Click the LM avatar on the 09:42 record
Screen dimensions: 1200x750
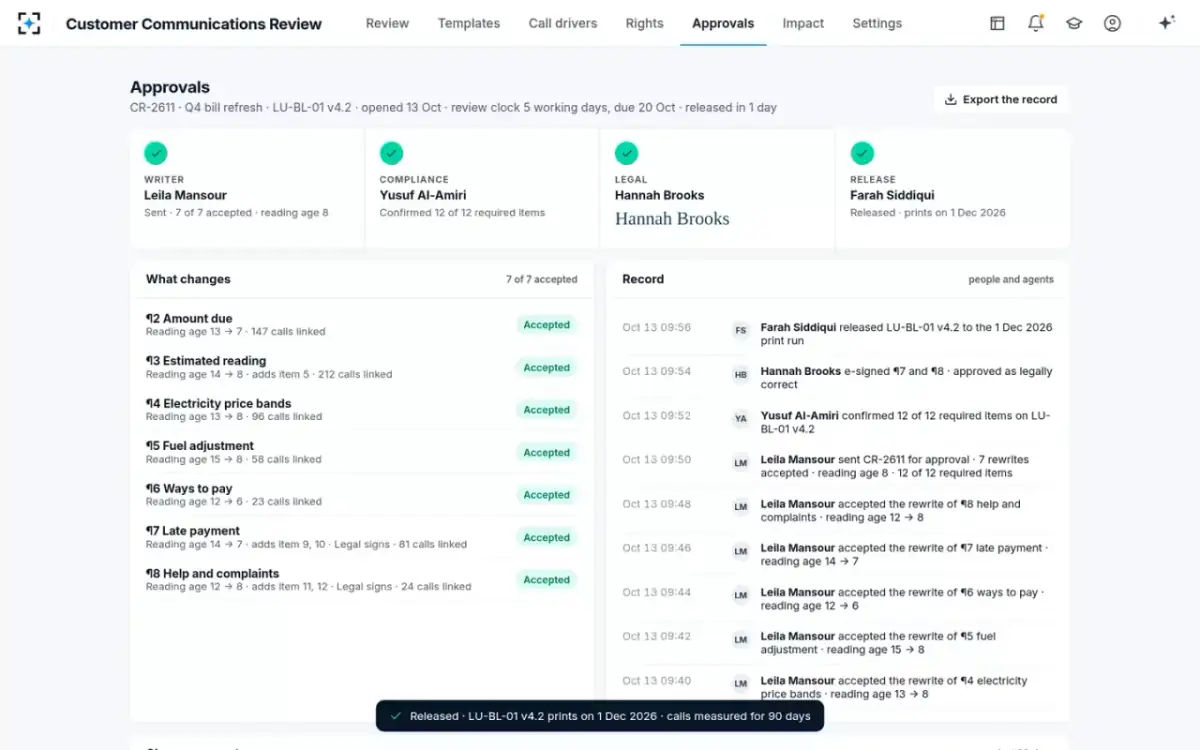tap(741, 639)
